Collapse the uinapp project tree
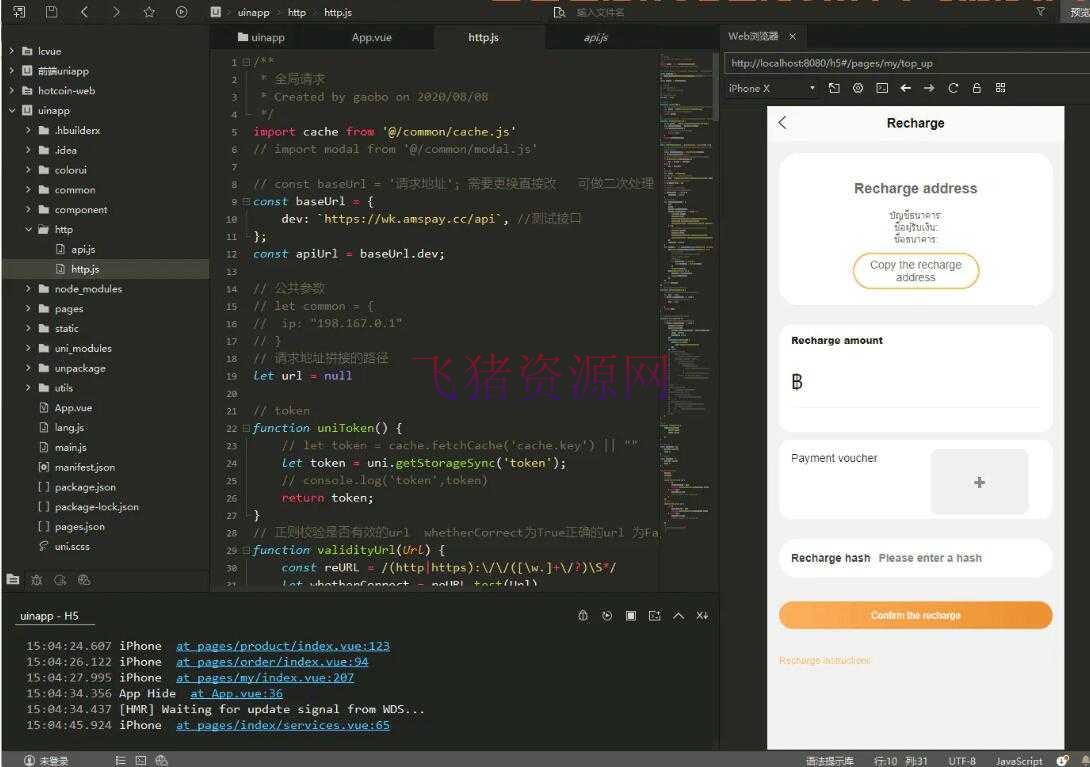Viewport: 1090px width, 767px height. click(x=11, y=111)
